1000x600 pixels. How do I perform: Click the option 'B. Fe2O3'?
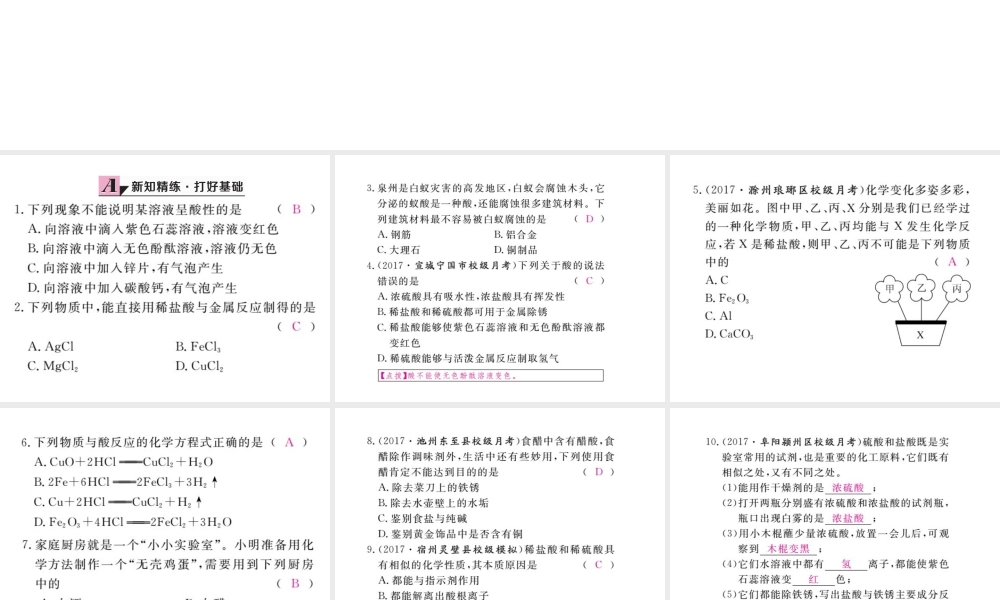pos(727,298)
